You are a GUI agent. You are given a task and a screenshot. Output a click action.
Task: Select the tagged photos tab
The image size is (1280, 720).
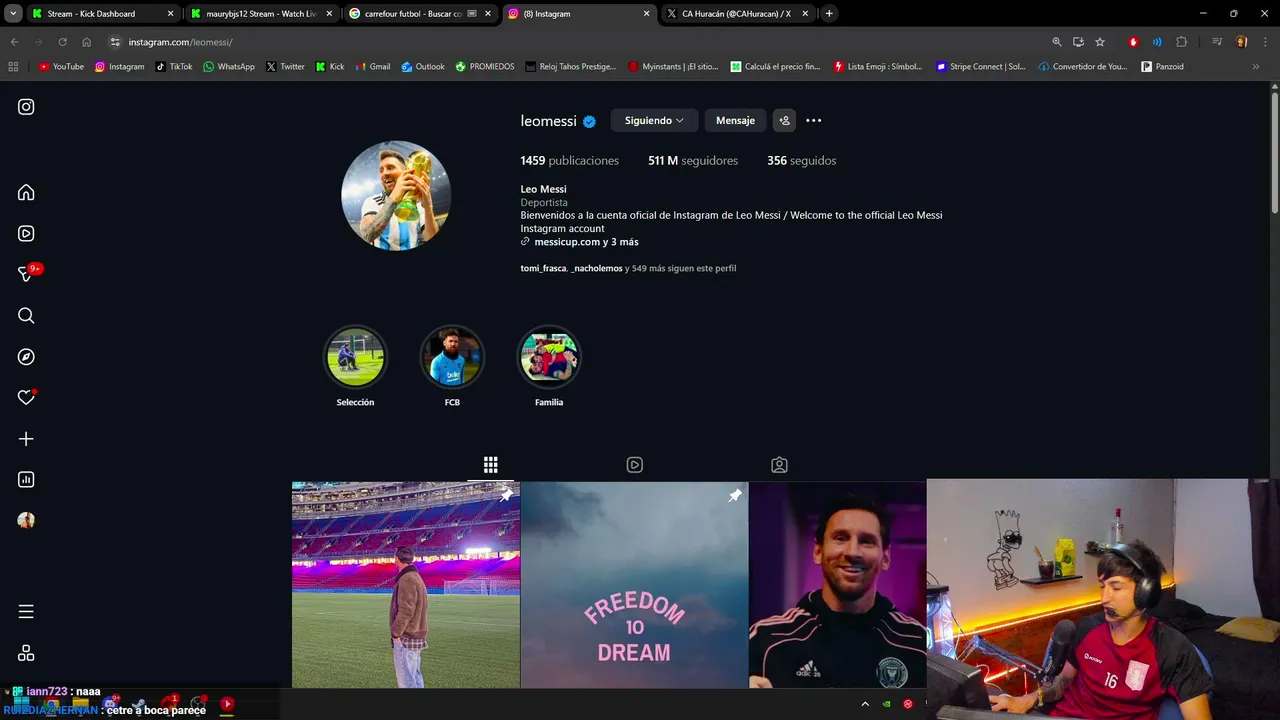(779, 465)
